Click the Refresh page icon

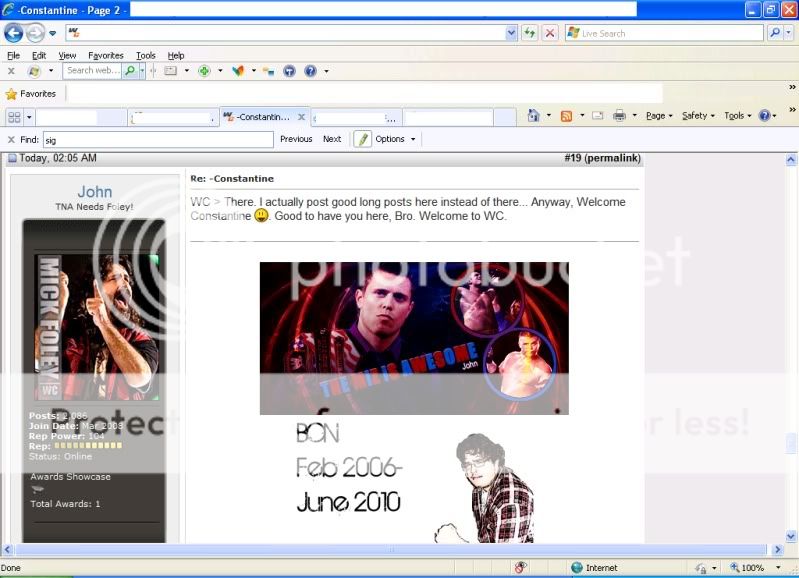[x=529, y=33]
